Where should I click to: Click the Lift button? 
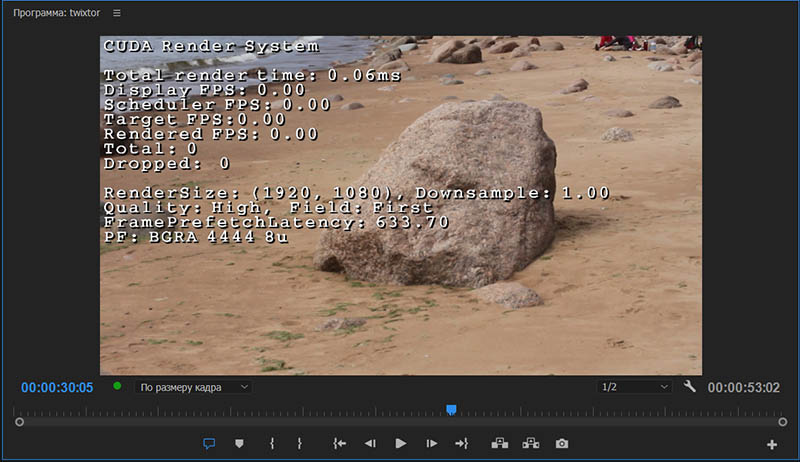pyautogui.click(x=499, y=444)
